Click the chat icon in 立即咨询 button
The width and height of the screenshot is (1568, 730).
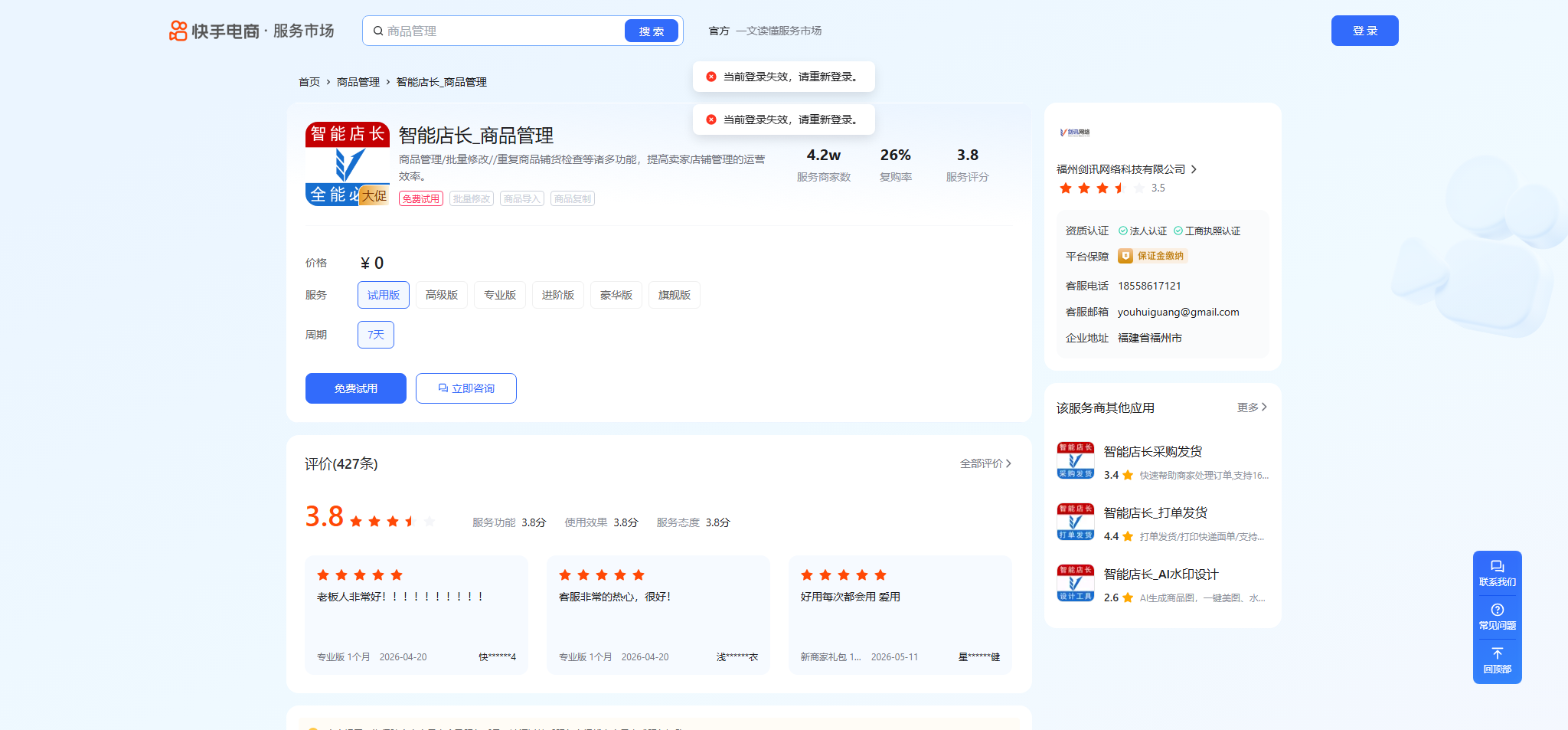pos(443,388)
